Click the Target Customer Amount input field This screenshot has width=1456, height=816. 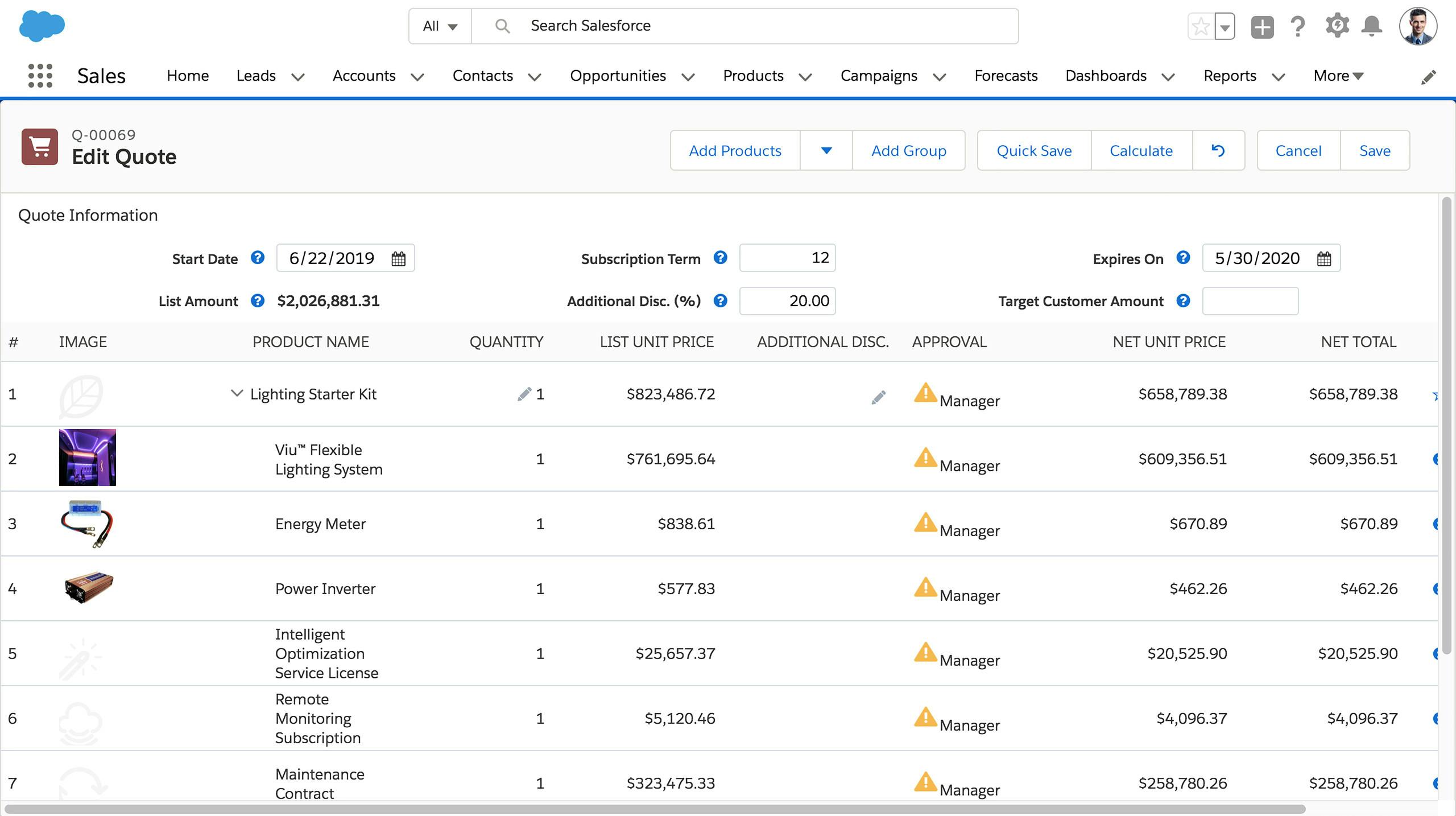[x=1250, y=300]
